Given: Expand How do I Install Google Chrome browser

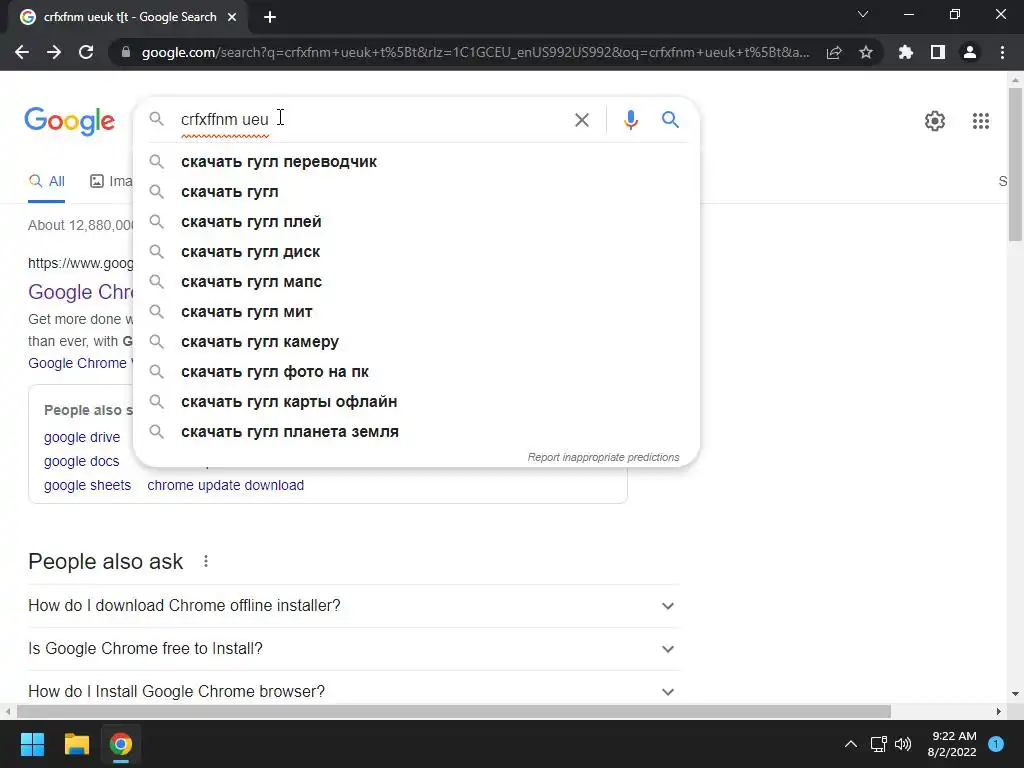Looking at the screenshot, I should click(353, 691).
